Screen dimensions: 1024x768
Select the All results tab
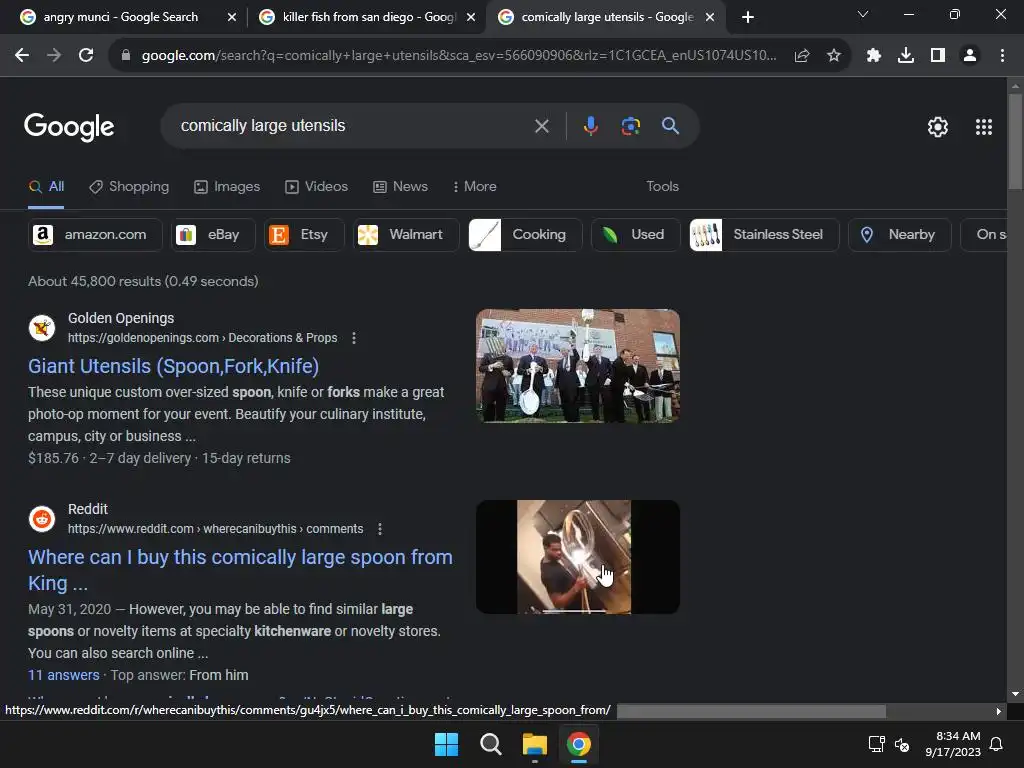pyautogui.click(x=46, y=187)
